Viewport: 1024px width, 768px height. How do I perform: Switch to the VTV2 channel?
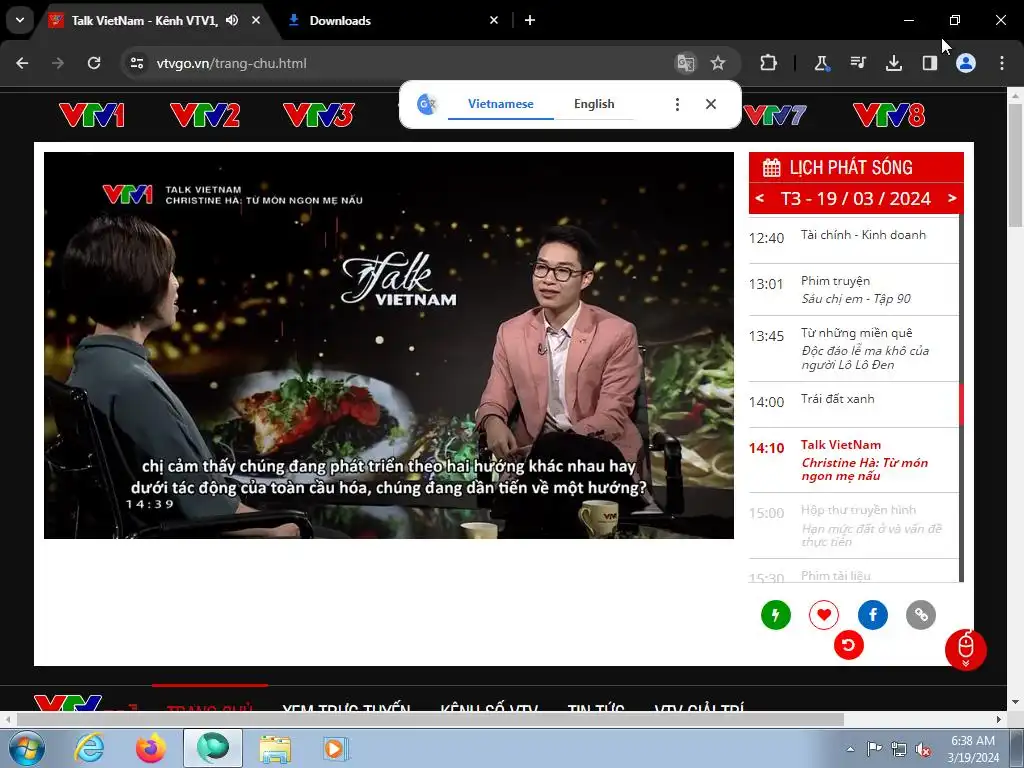[x=205, y=115]
